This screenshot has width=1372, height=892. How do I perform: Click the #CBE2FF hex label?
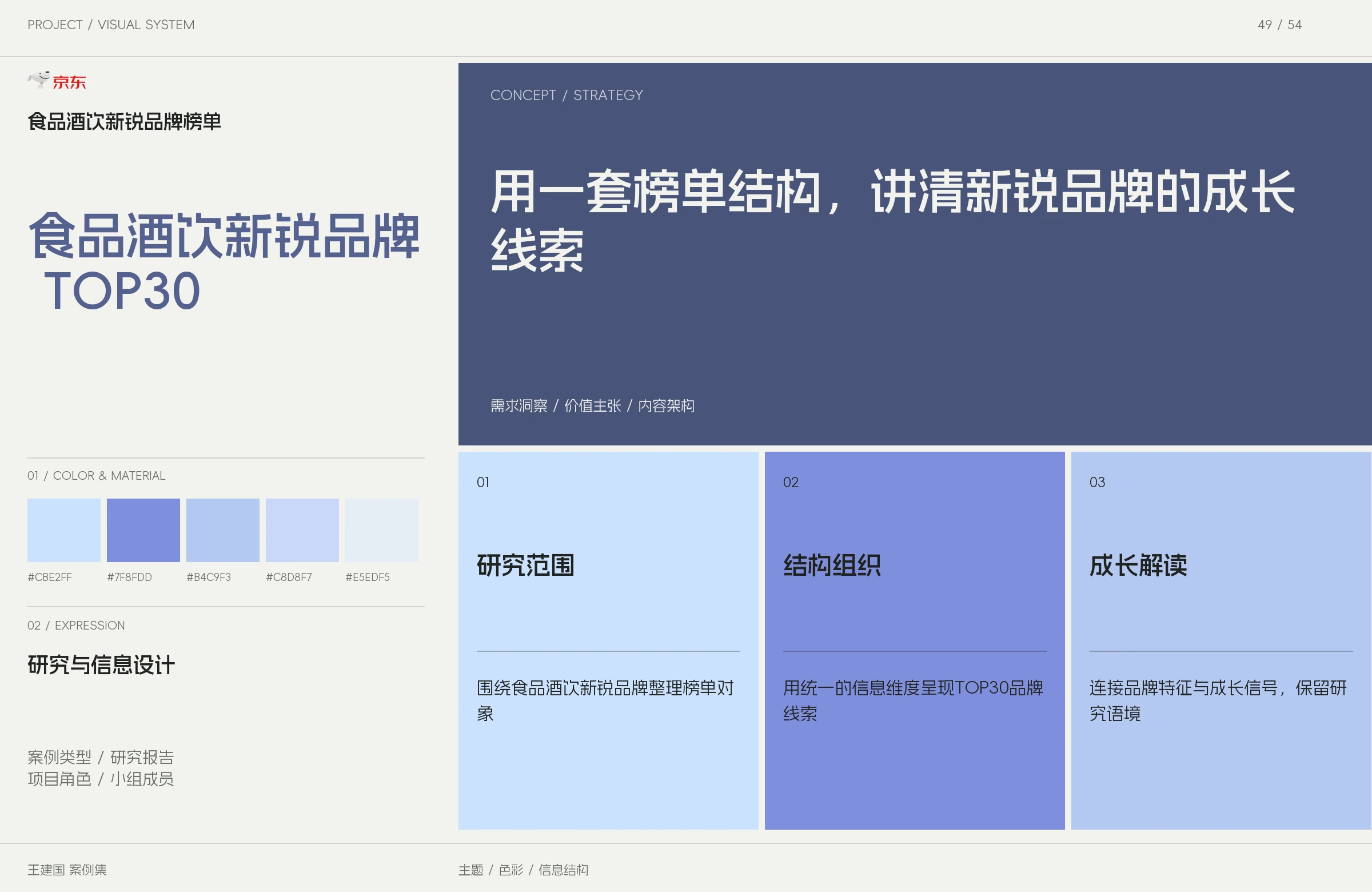(x=50, y=577)
